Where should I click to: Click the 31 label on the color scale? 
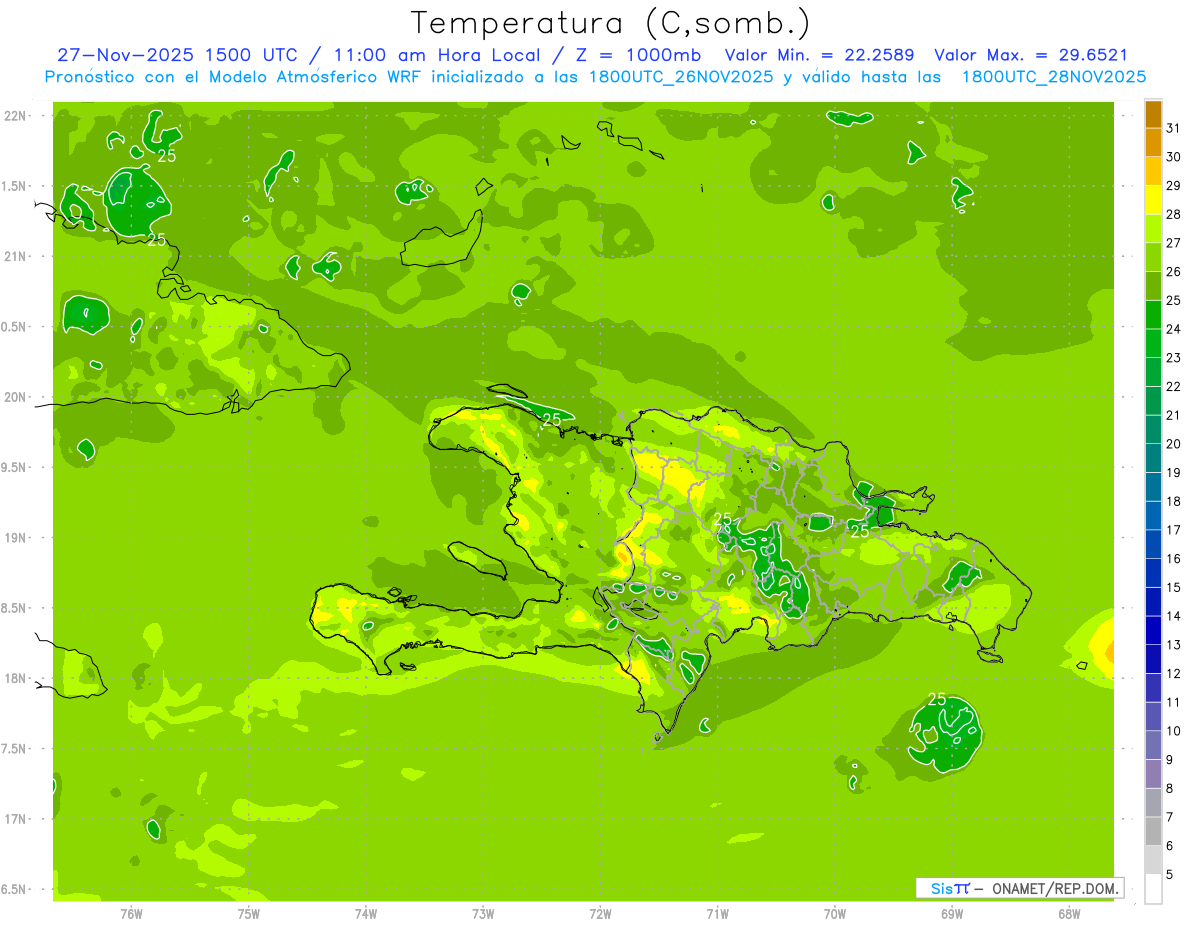tap(1174, 128)
